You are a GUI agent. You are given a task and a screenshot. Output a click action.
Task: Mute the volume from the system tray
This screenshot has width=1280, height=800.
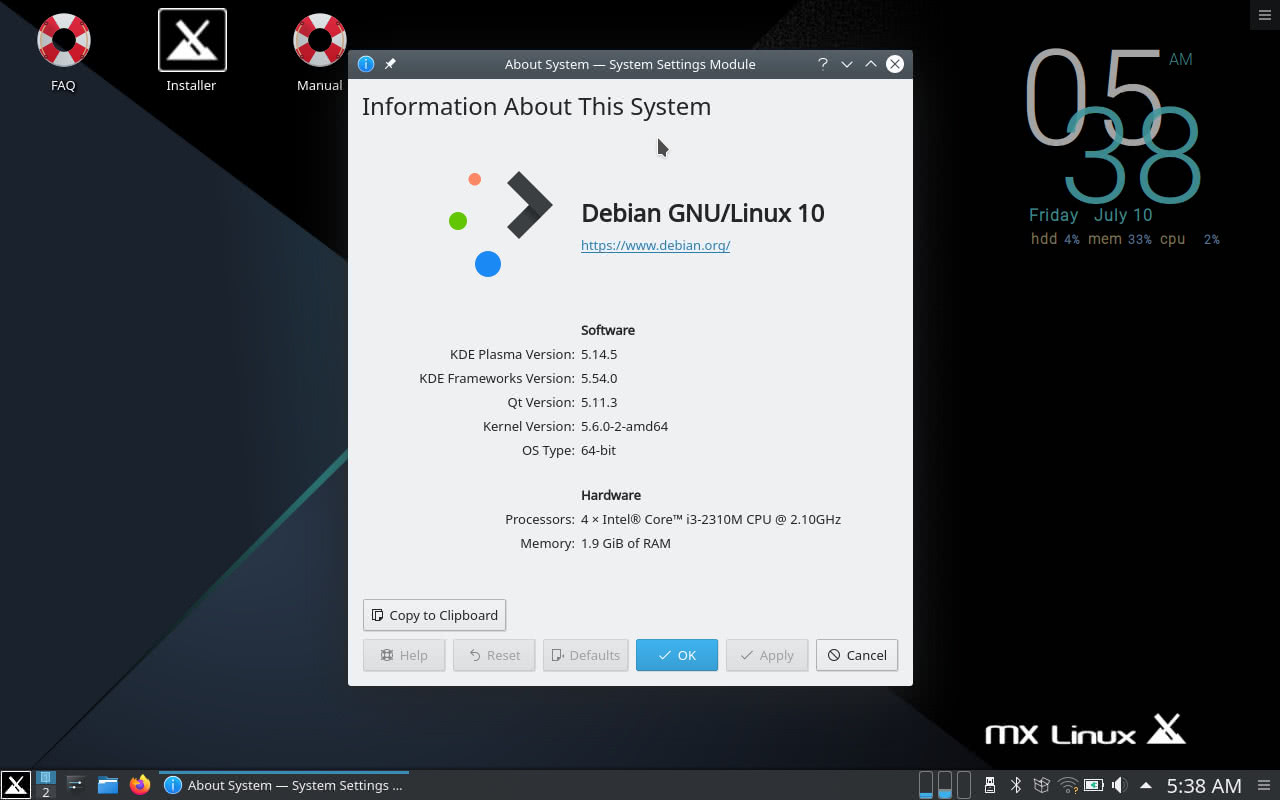point(1119,784)
